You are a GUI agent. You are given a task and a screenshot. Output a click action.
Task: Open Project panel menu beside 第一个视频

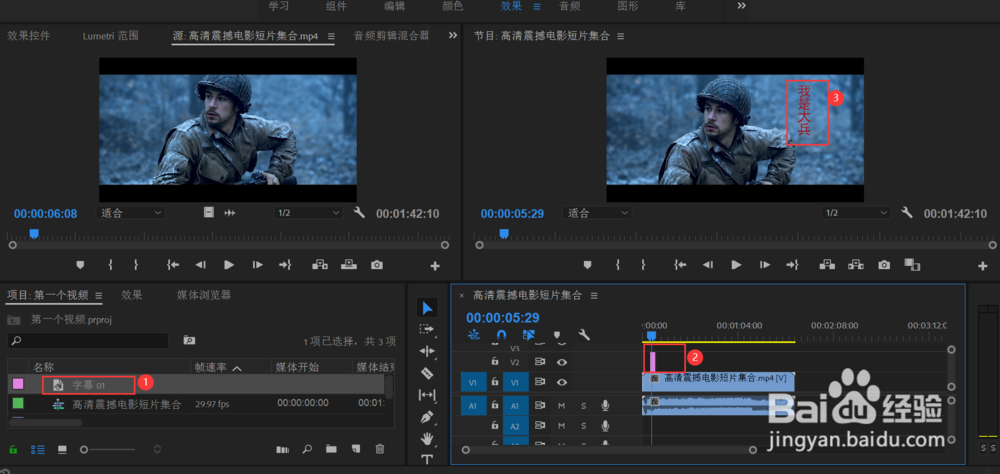[99, 295]
